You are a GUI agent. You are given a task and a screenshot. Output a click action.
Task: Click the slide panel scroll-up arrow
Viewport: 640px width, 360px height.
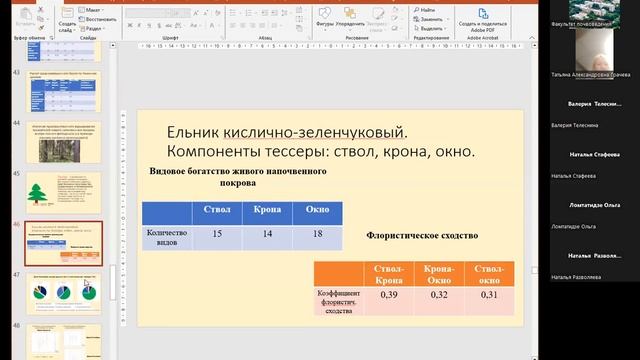point(113,45)
